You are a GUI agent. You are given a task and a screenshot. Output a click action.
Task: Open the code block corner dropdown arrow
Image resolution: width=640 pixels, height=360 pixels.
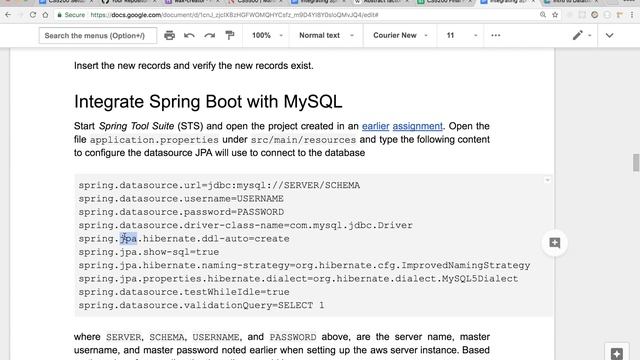pos(547,180)
